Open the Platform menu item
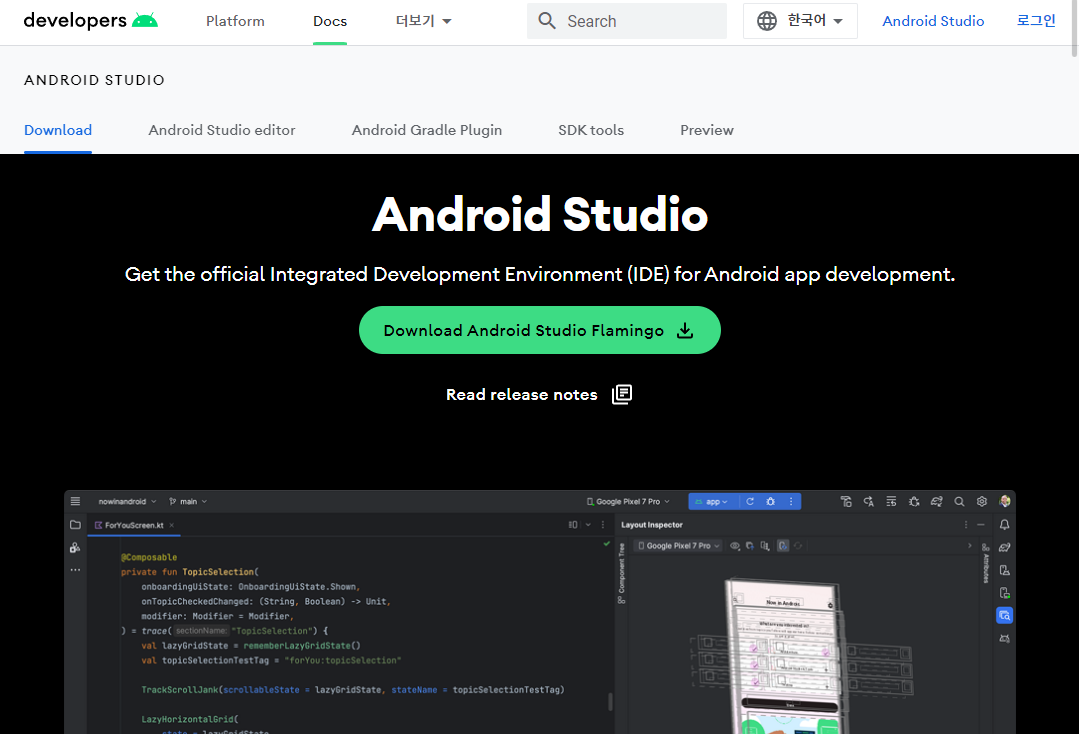Viewport: 1079px width, 734px height. click(235, 21)
